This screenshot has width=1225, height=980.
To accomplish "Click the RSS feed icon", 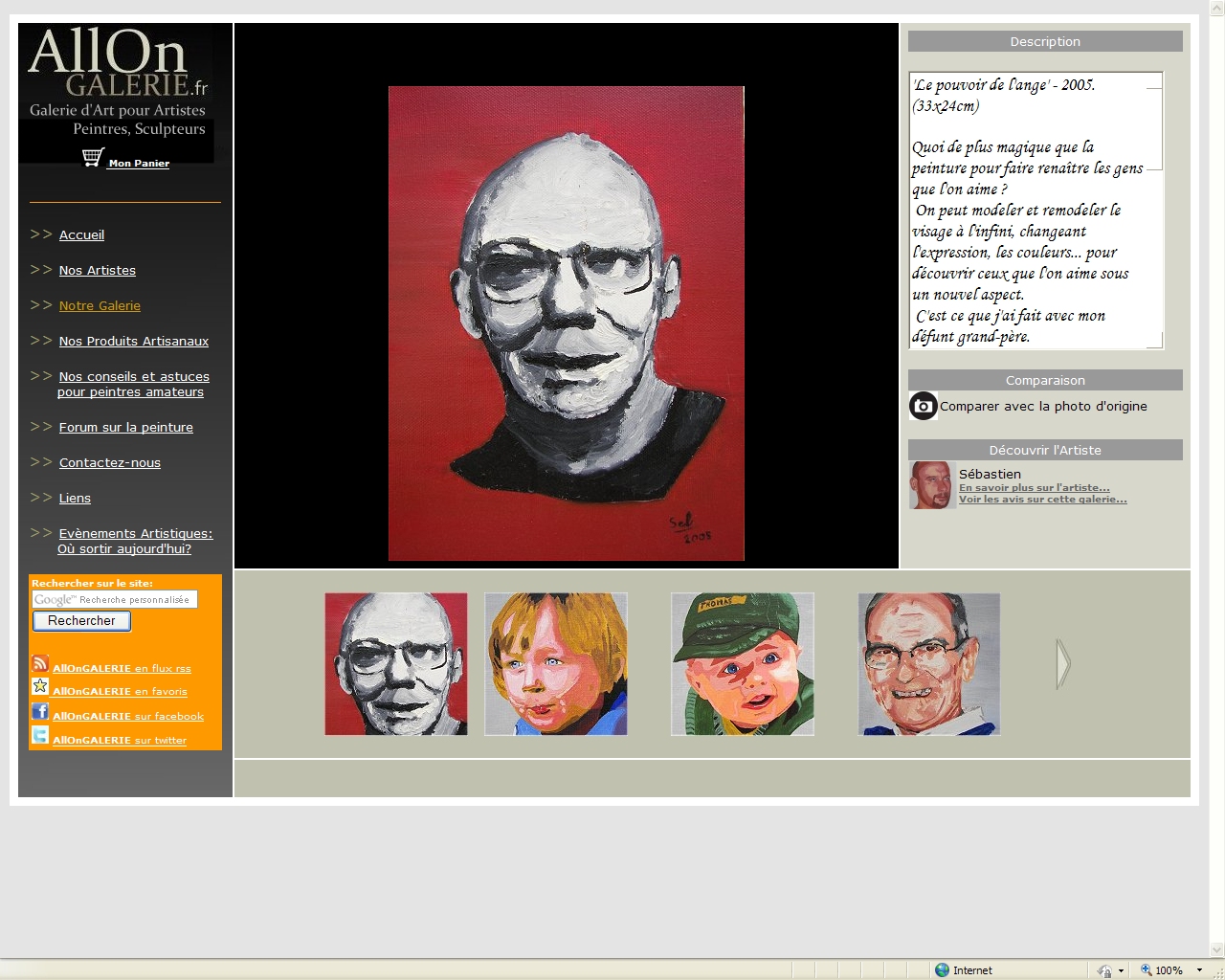I will (40, 663).
